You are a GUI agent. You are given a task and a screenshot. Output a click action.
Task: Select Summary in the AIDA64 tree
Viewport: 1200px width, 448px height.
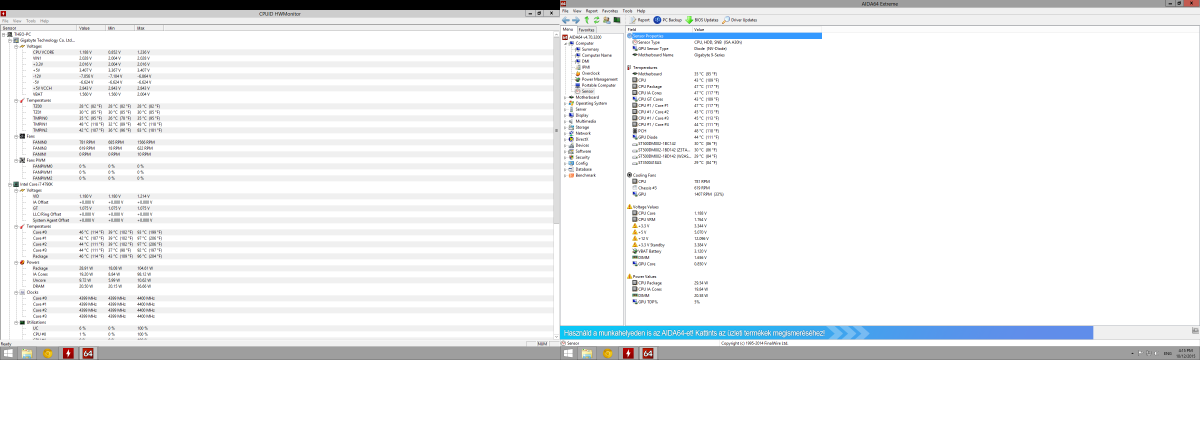[588, 49]
